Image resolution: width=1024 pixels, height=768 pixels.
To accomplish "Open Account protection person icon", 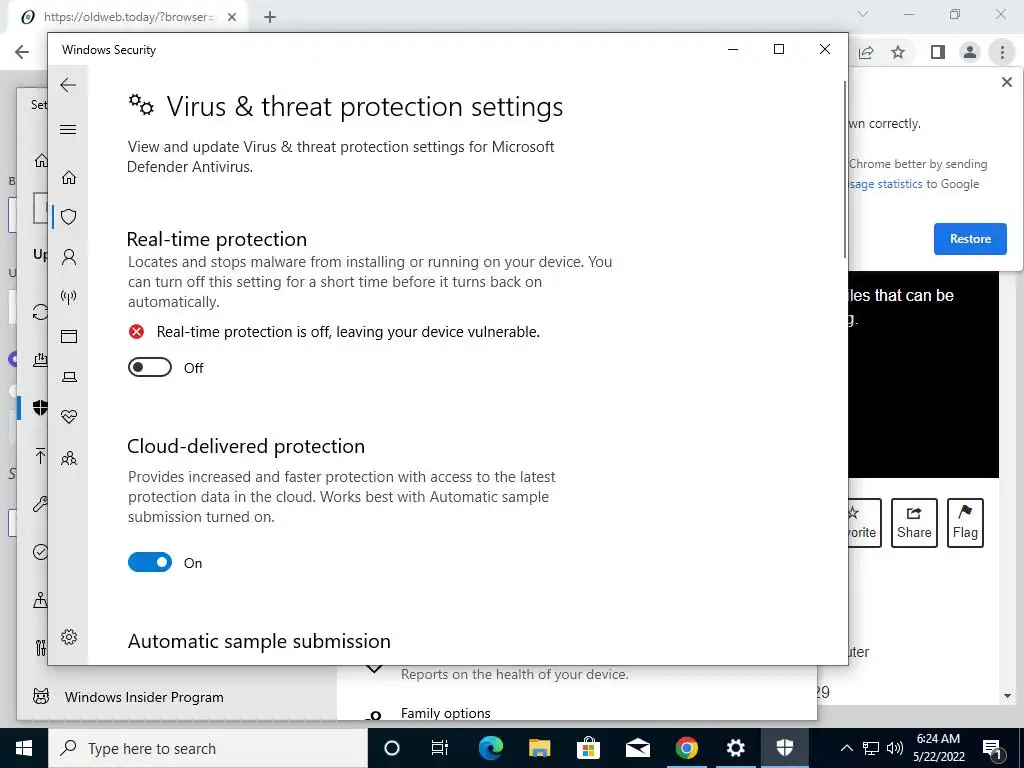I will coord(69,257).
